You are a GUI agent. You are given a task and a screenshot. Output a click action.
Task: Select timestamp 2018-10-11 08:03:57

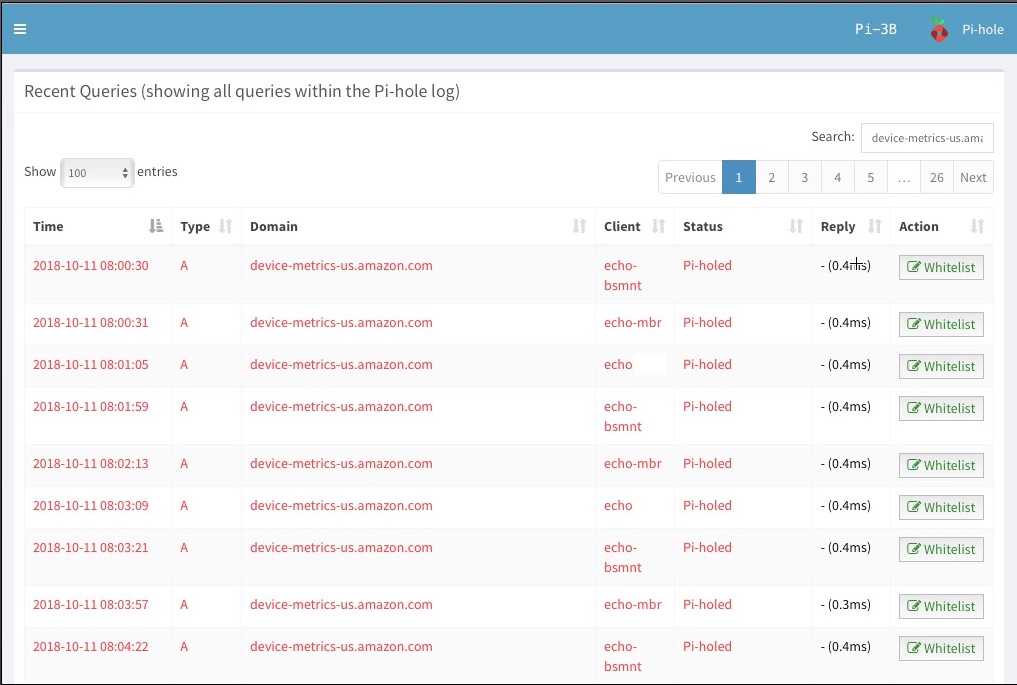[91, 605]
